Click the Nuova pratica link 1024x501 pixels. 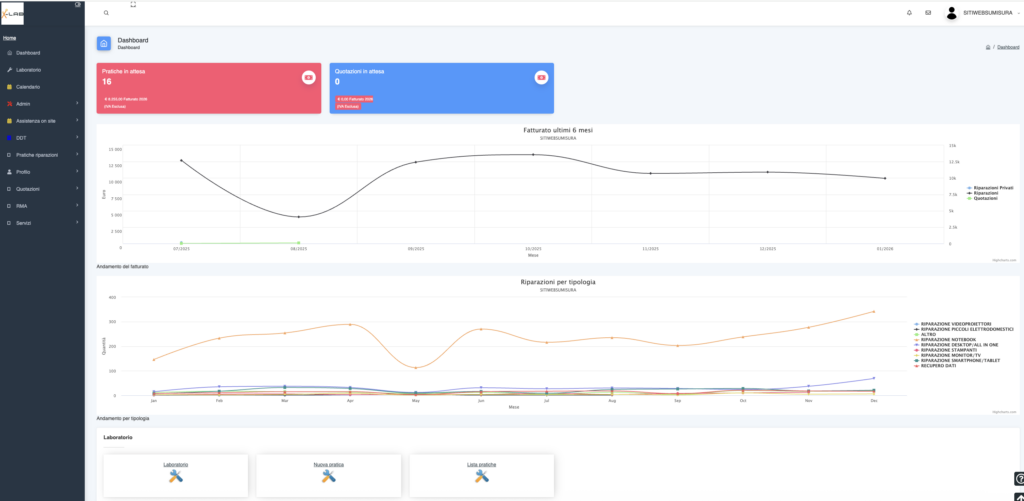pos(328,465)
